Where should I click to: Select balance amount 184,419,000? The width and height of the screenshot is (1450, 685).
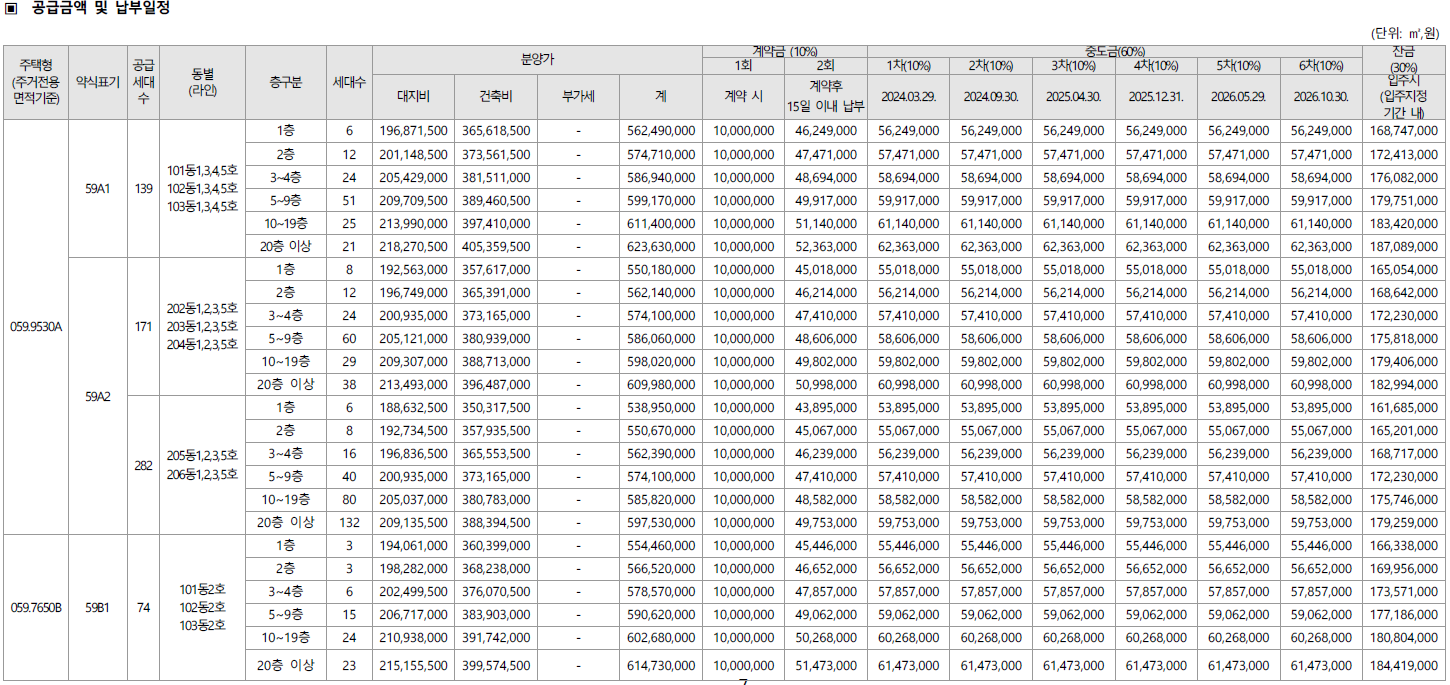click(1404, 665)
